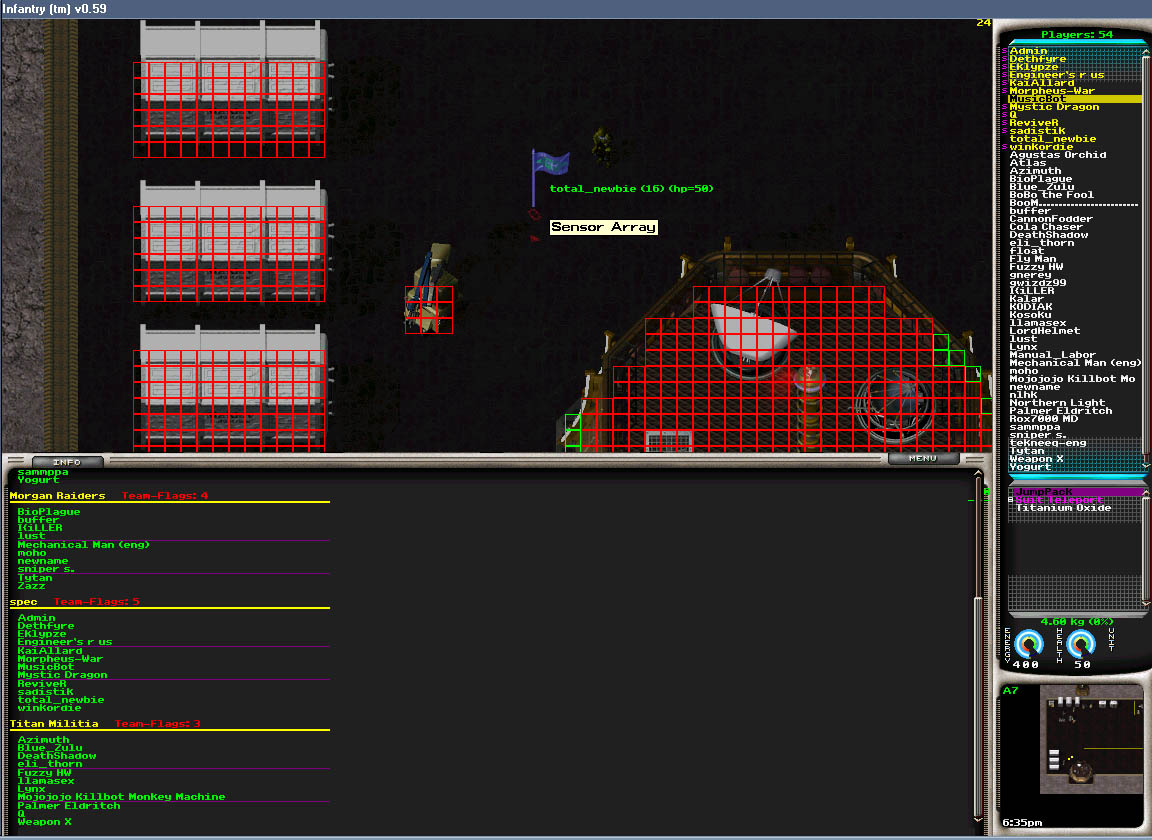Click the satellite dish on the base
The image size is (1152, 840).
tap(752, 329)
